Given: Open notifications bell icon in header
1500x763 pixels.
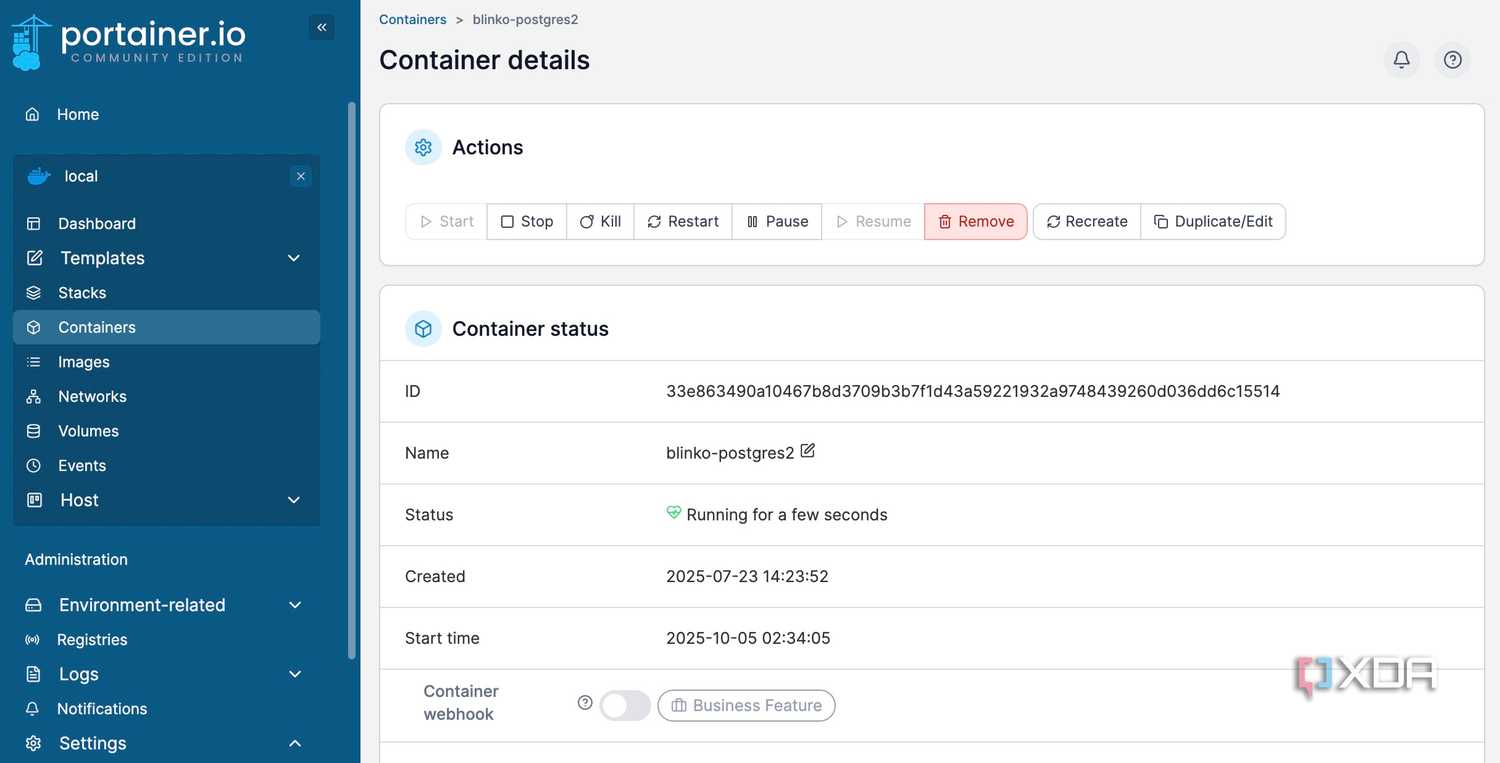Looking at the screenshot, I should pyautogui.click(x=1402, y=60).
